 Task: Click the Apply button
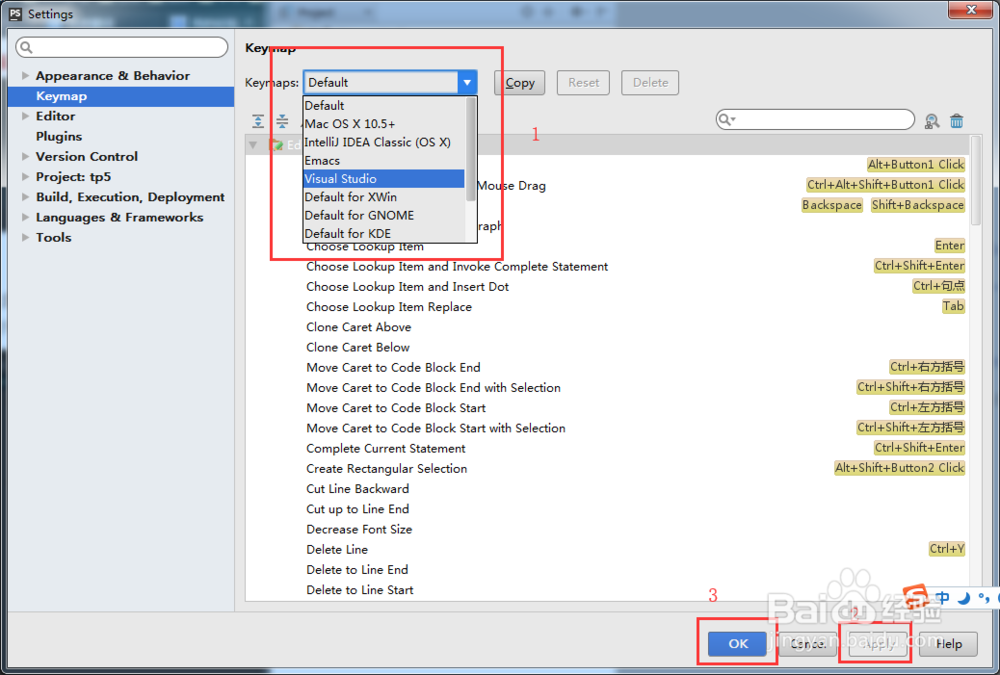[x=878, y=644]
